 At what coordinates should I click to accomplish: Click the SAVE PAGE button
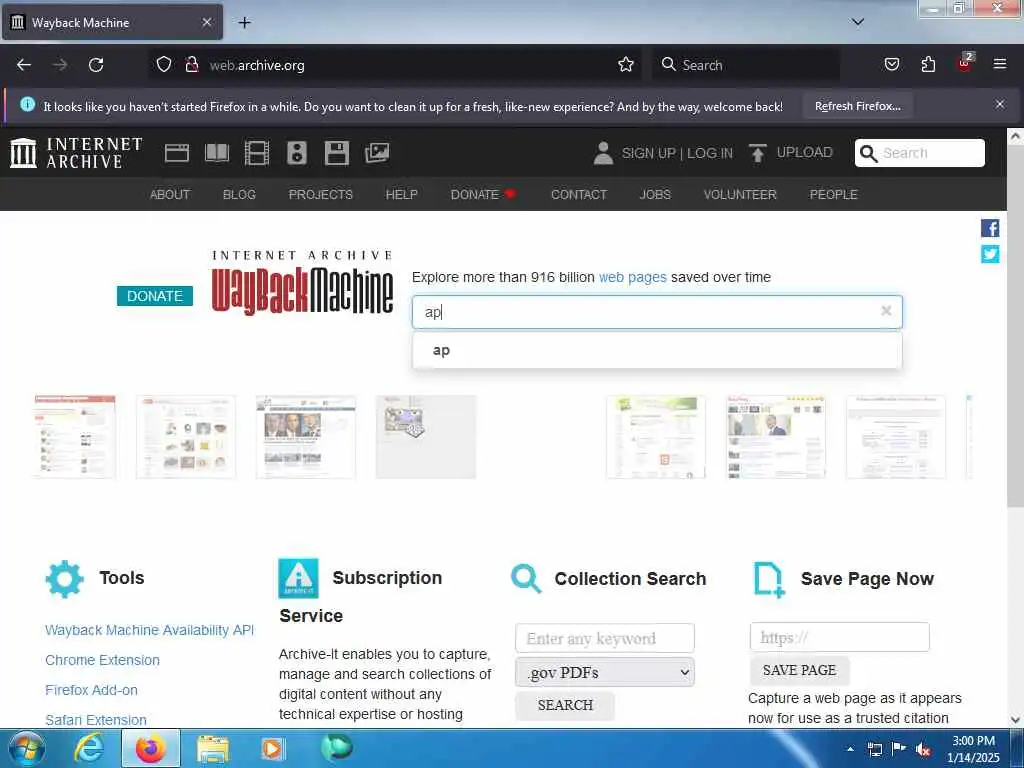coord(799,671)
